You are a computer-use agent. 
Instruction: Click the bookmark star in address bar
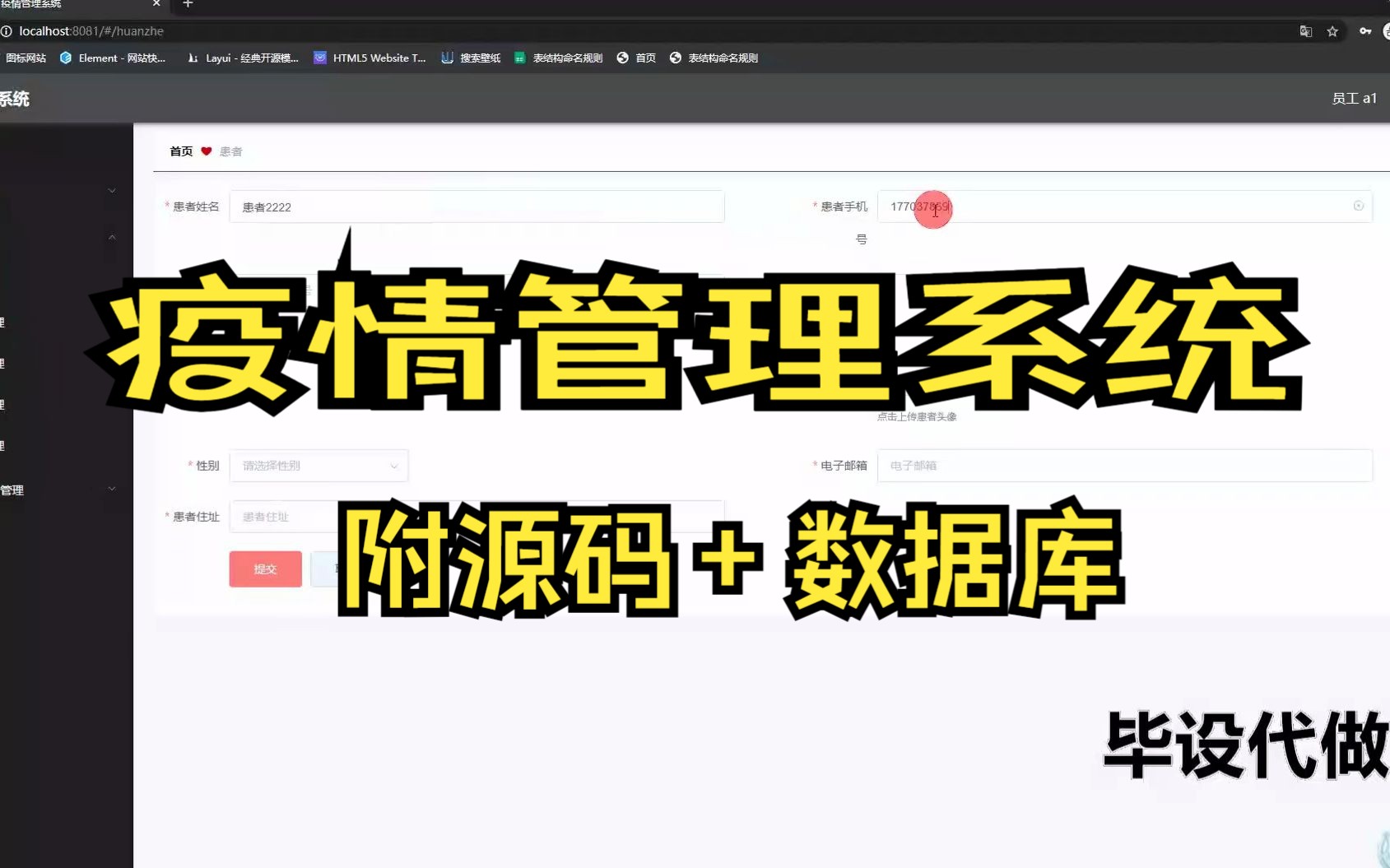coord(1333,31)
